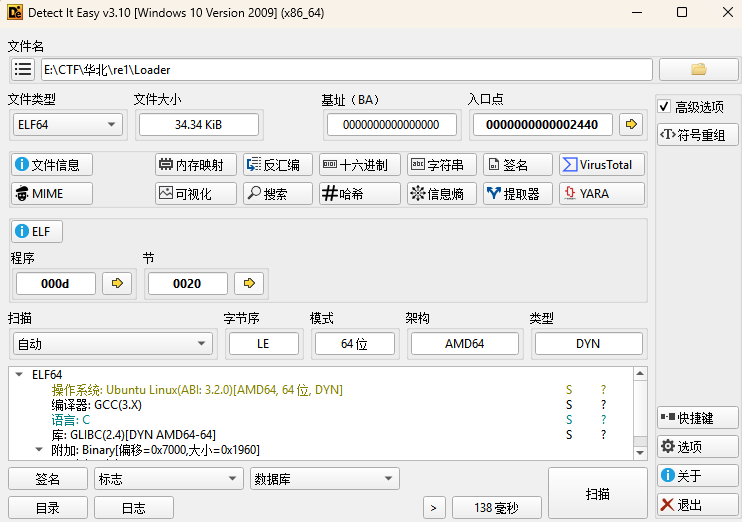742x522 pixels.
Task: Collapse the ELF64 tree node
Action: [19, 374]
